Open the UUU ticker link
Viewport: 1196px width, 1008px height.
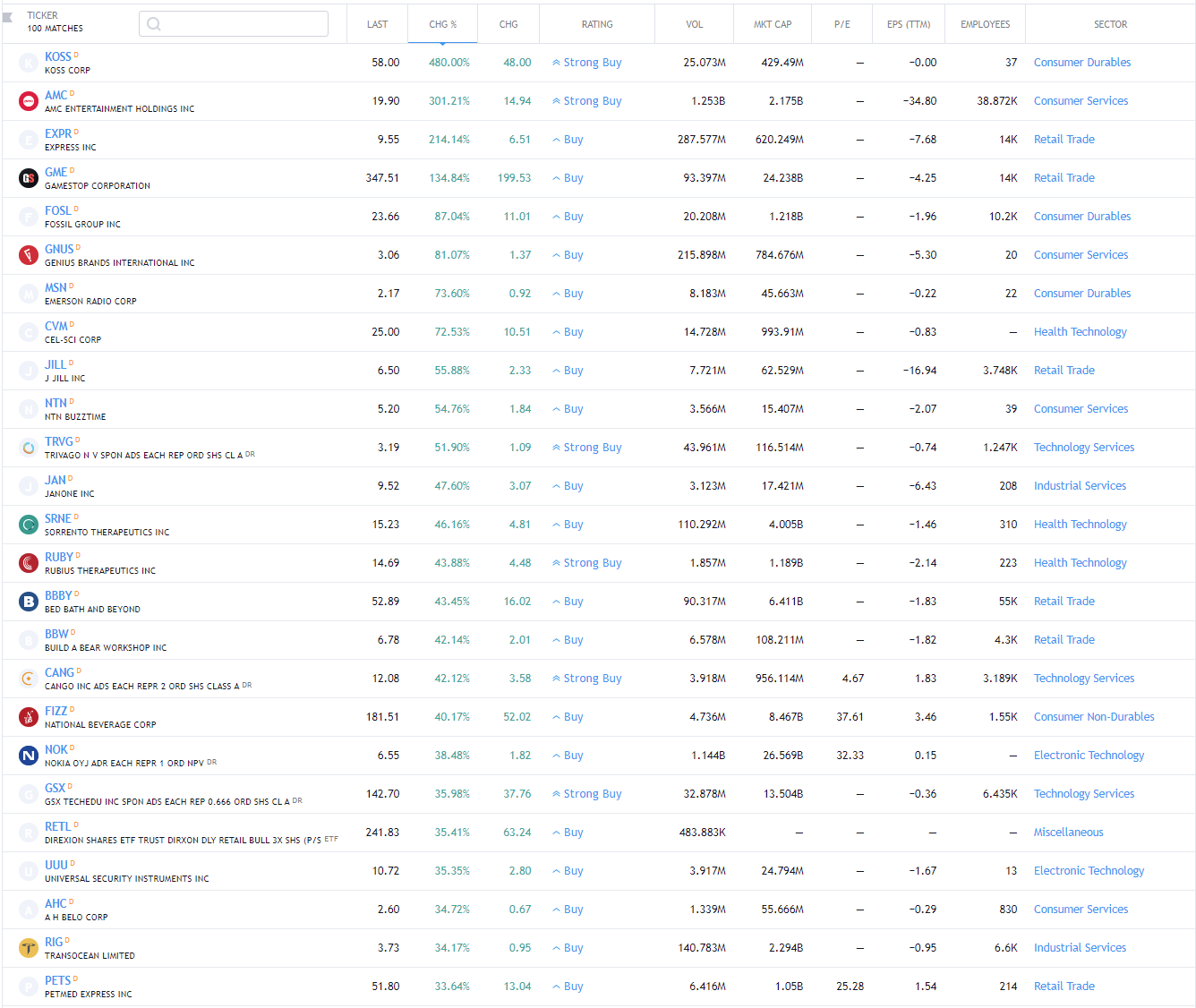pos(56,865)
